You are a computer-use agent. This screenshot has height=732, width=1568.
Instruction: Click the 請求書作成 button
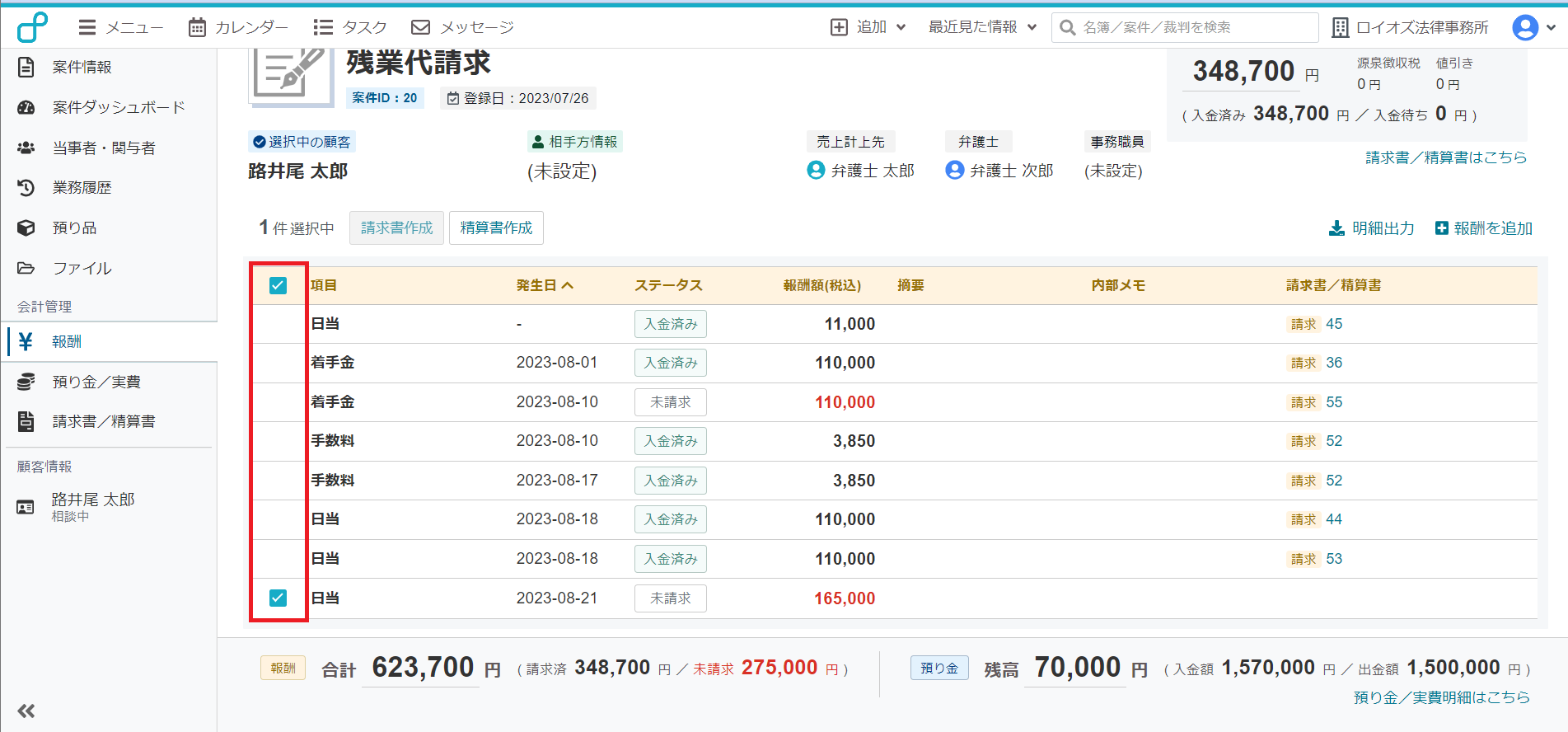click(x=396, y=228)
